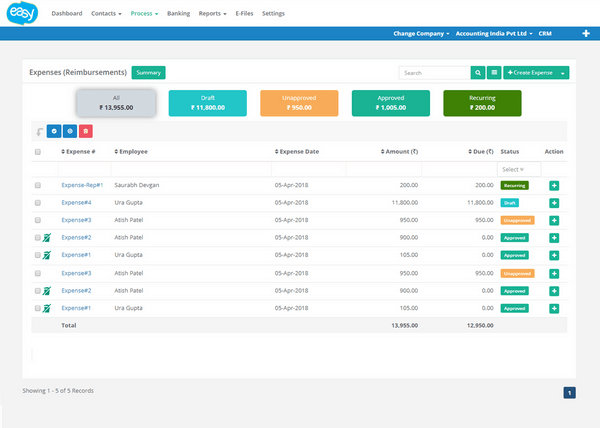Click the white plus icon in blue bar
The image size is (600, 428).
click(x=585, y=34)
